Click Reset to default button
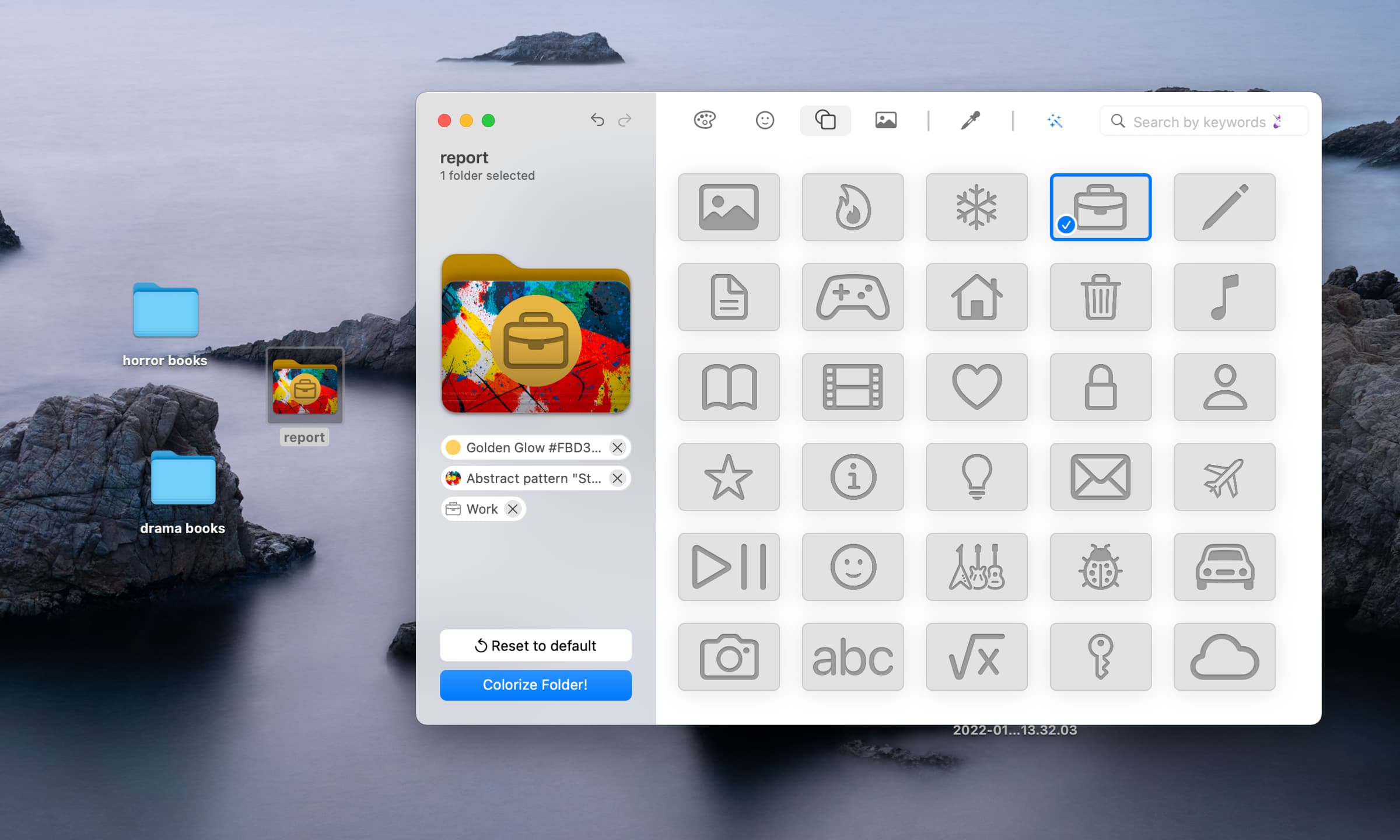1400x840 pixels. [x=535, y=645]
